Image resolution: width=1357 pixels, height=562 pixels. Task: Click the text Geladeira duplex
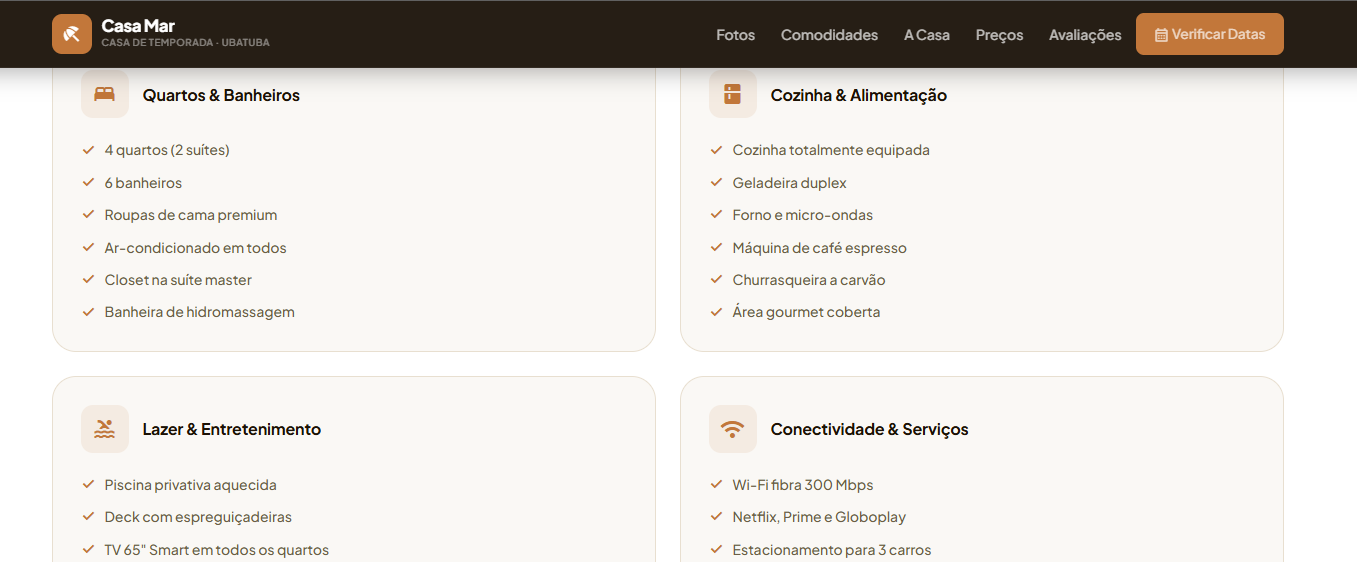pyautogui.click(x=790, y=183)
